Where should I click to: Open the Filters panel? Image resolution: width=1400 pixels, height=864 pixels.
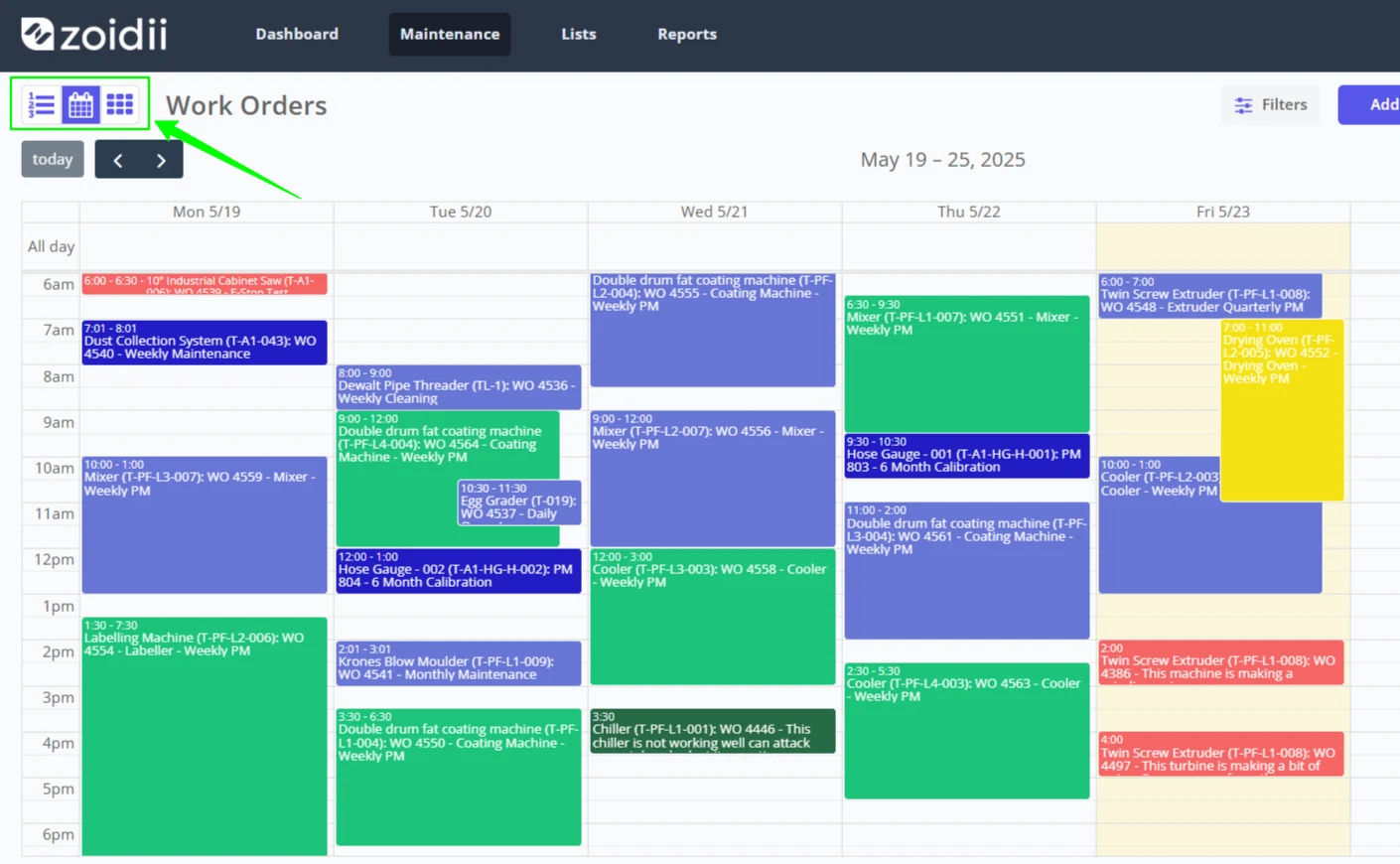(1271, 104)
